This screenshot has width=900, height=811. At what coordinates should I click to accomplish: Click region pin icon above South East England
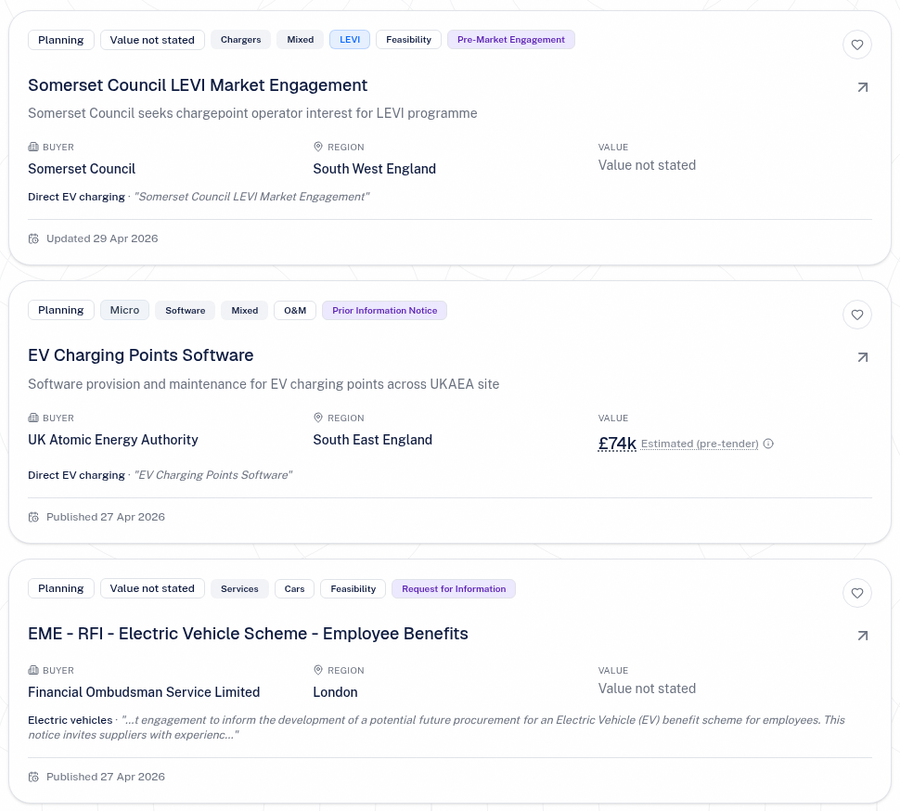click(318, 418)
